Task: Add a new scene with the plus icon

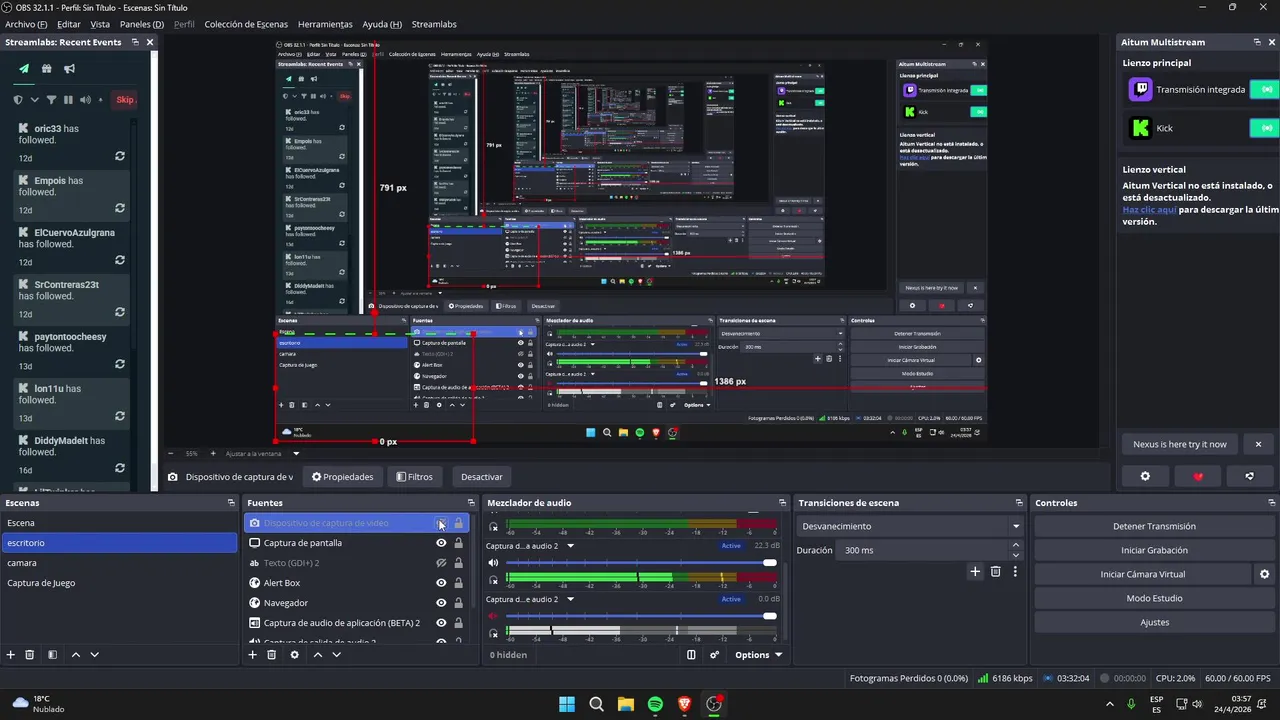Action: tap(11, 655)
